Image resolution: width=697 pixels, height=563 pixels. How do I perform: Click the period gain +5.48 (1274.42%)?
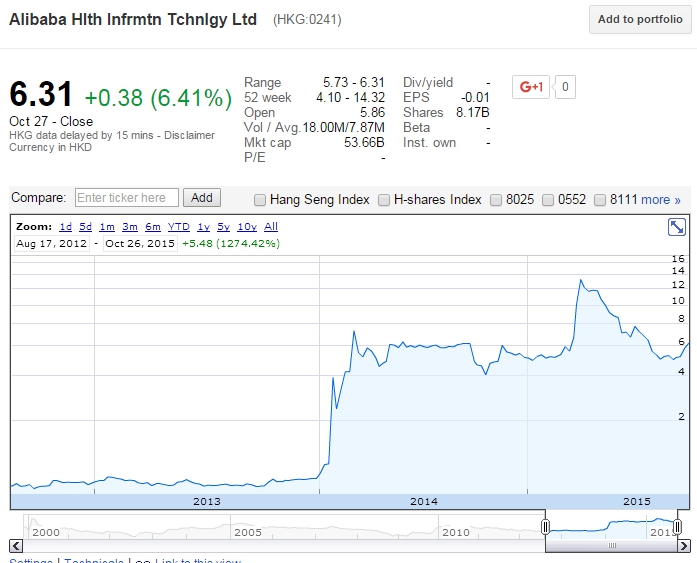[231, 244]
